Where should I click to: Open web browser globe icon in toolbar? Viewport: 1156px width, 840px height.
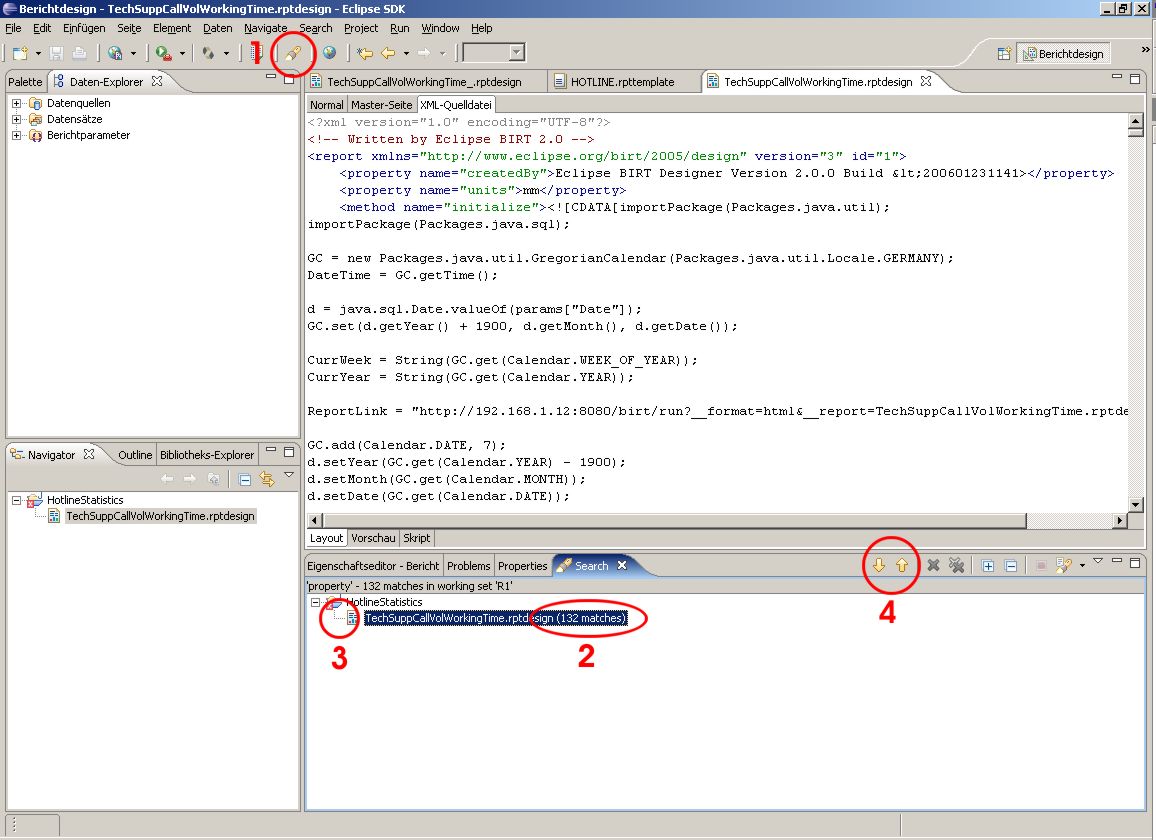329,53
